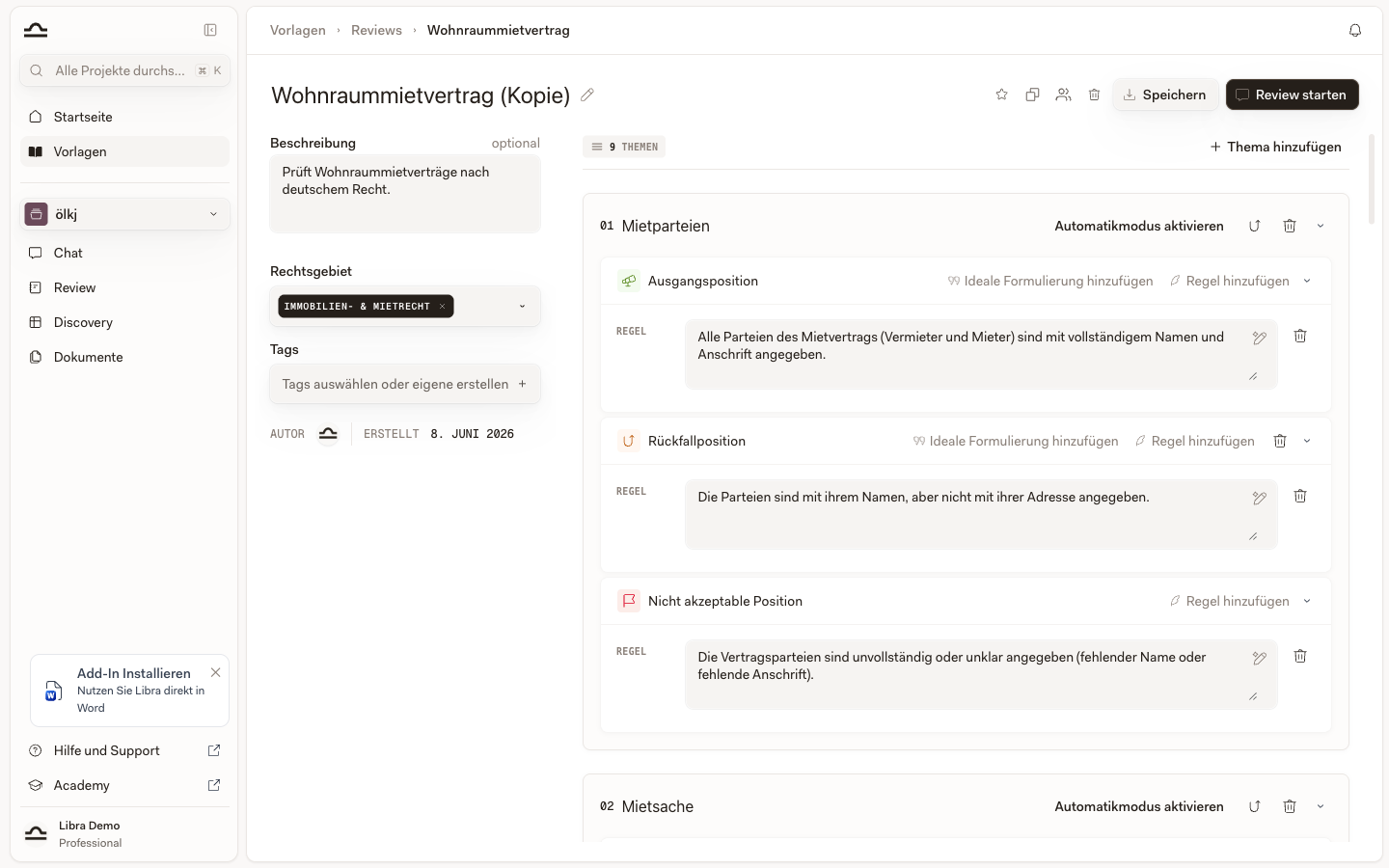Click the project search field
The image size is (1389, 868).
pyautogui.click(x=125, y=70)
